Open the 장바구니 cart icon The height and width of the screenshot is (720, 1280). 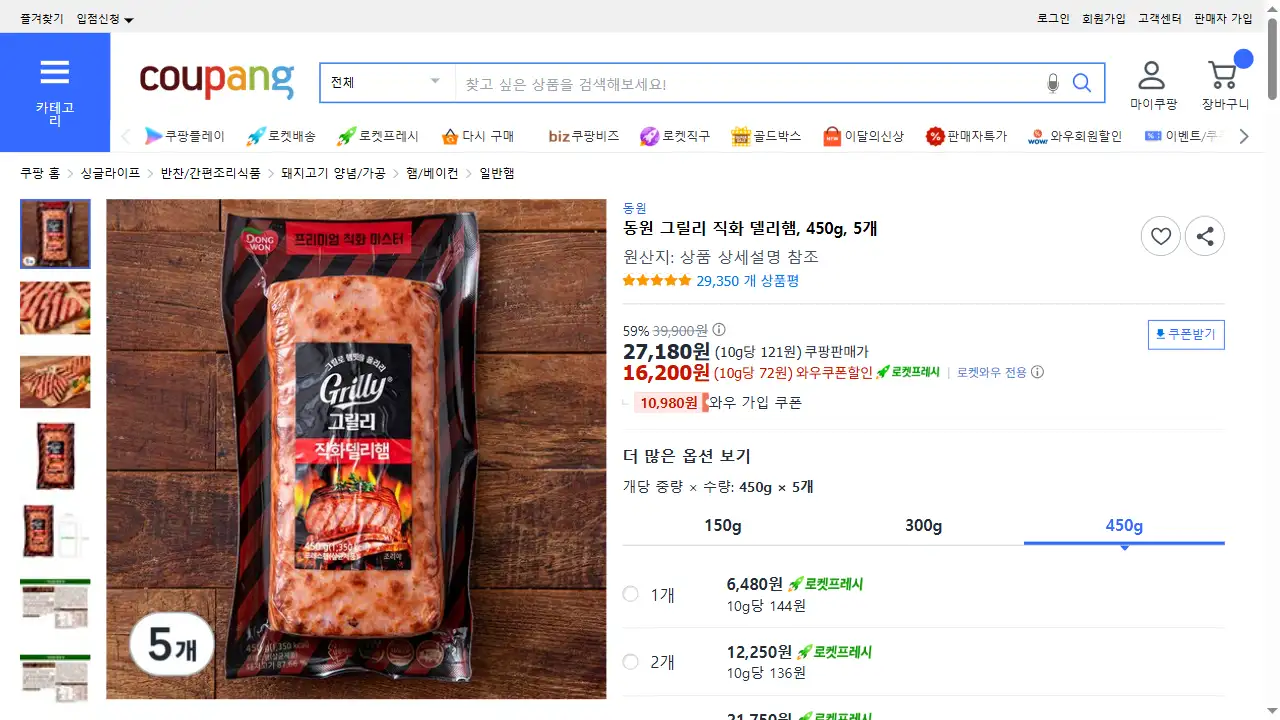coord(1225,85)
